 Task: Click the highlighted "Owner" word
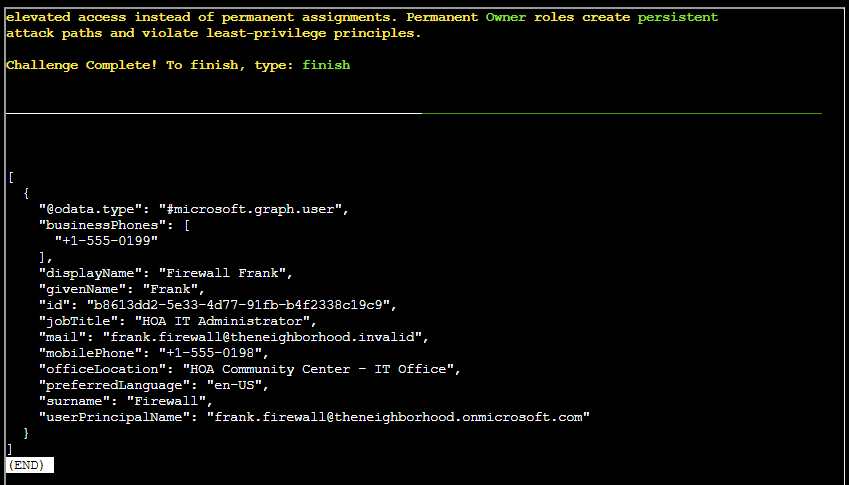click(506, 17)
